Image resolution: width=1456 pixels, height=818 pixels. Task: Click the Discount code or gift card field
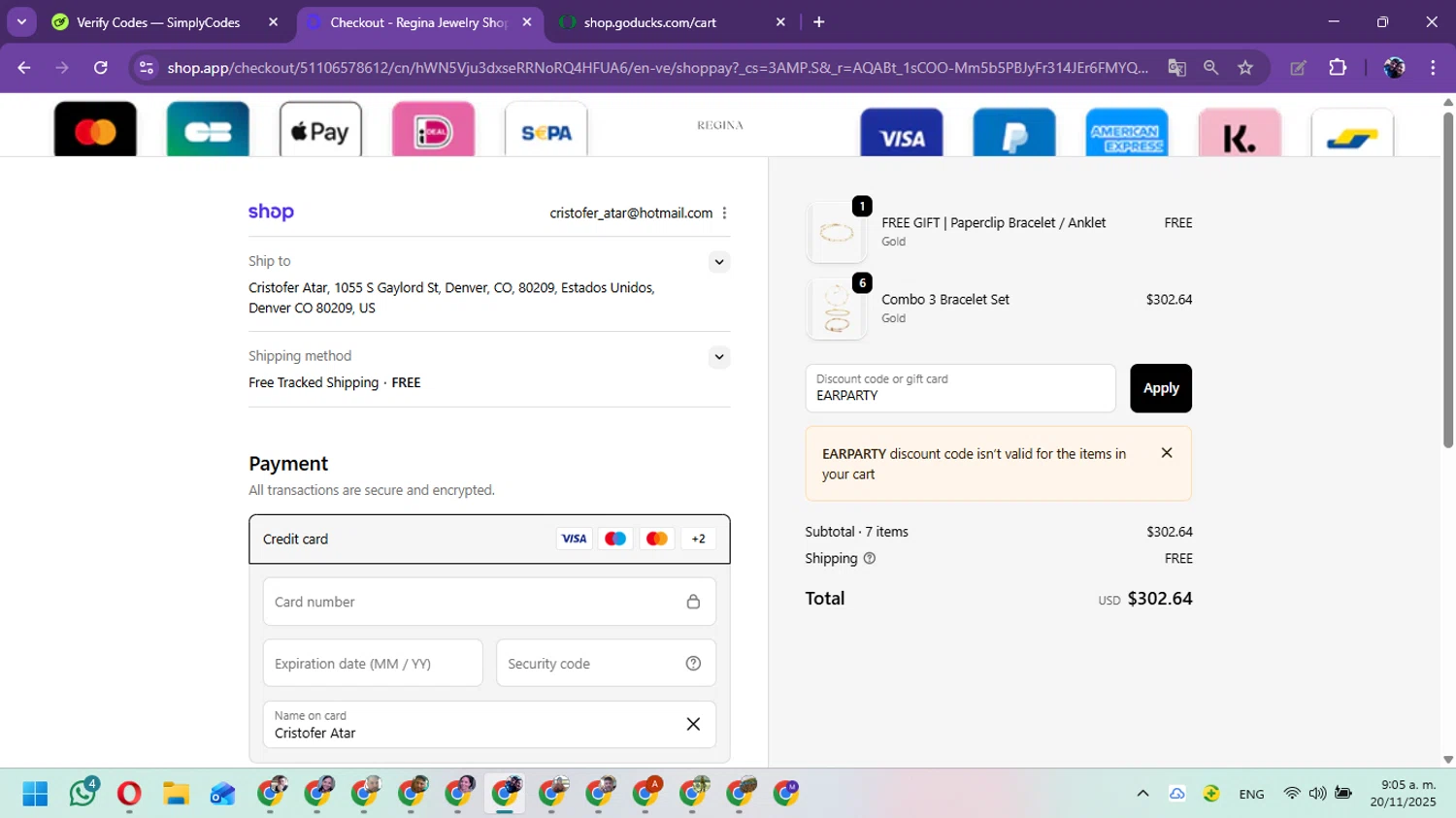(960, 388)
